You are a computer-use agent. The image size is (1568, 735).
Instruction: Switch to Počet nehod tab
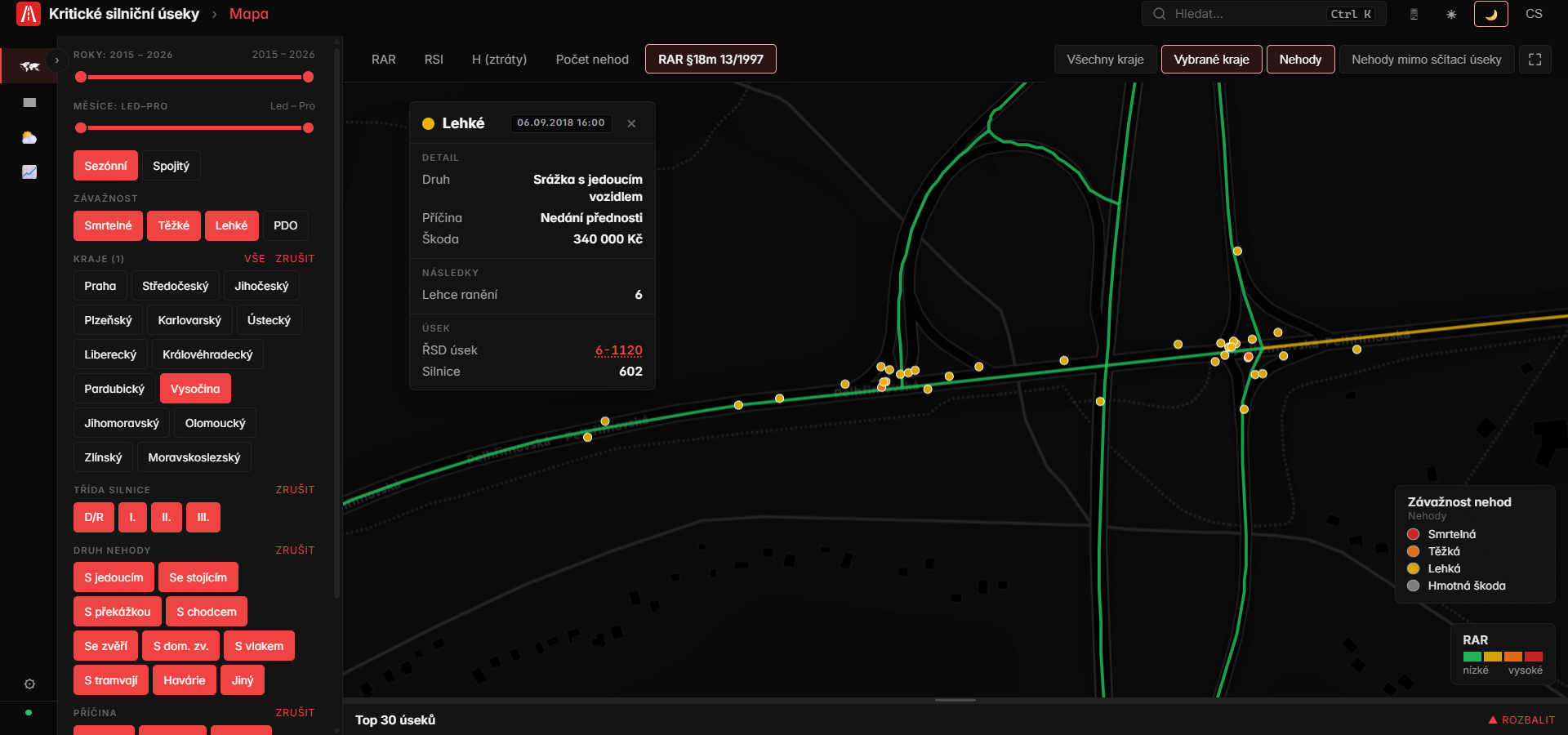pos(592,59)
